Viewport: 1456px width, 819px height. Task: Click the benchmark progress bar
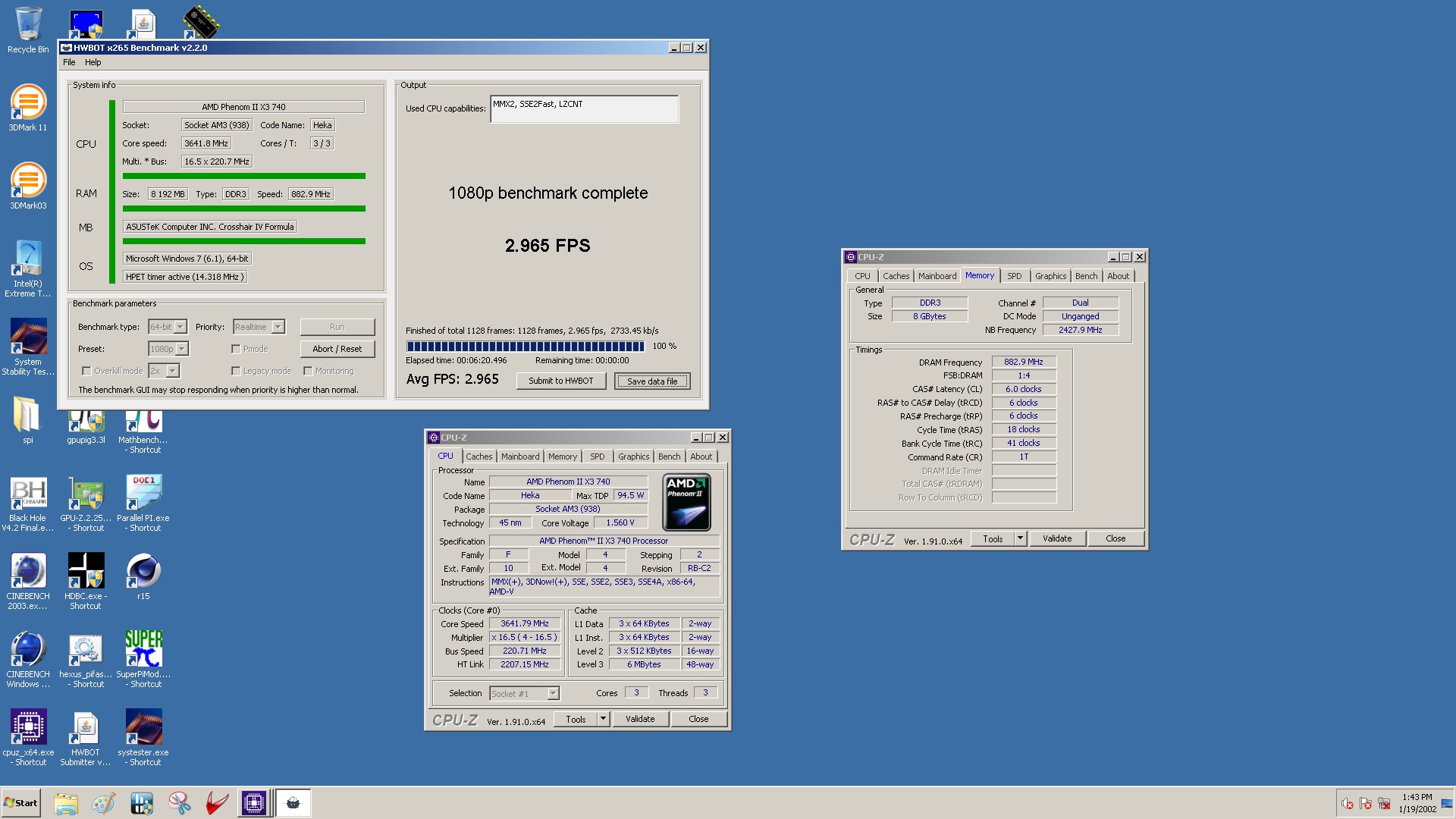coord(526,347)
